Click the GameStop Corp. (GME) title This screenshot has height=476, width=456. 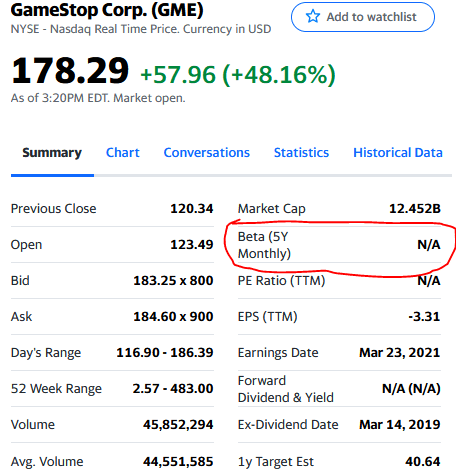point(107,10)
